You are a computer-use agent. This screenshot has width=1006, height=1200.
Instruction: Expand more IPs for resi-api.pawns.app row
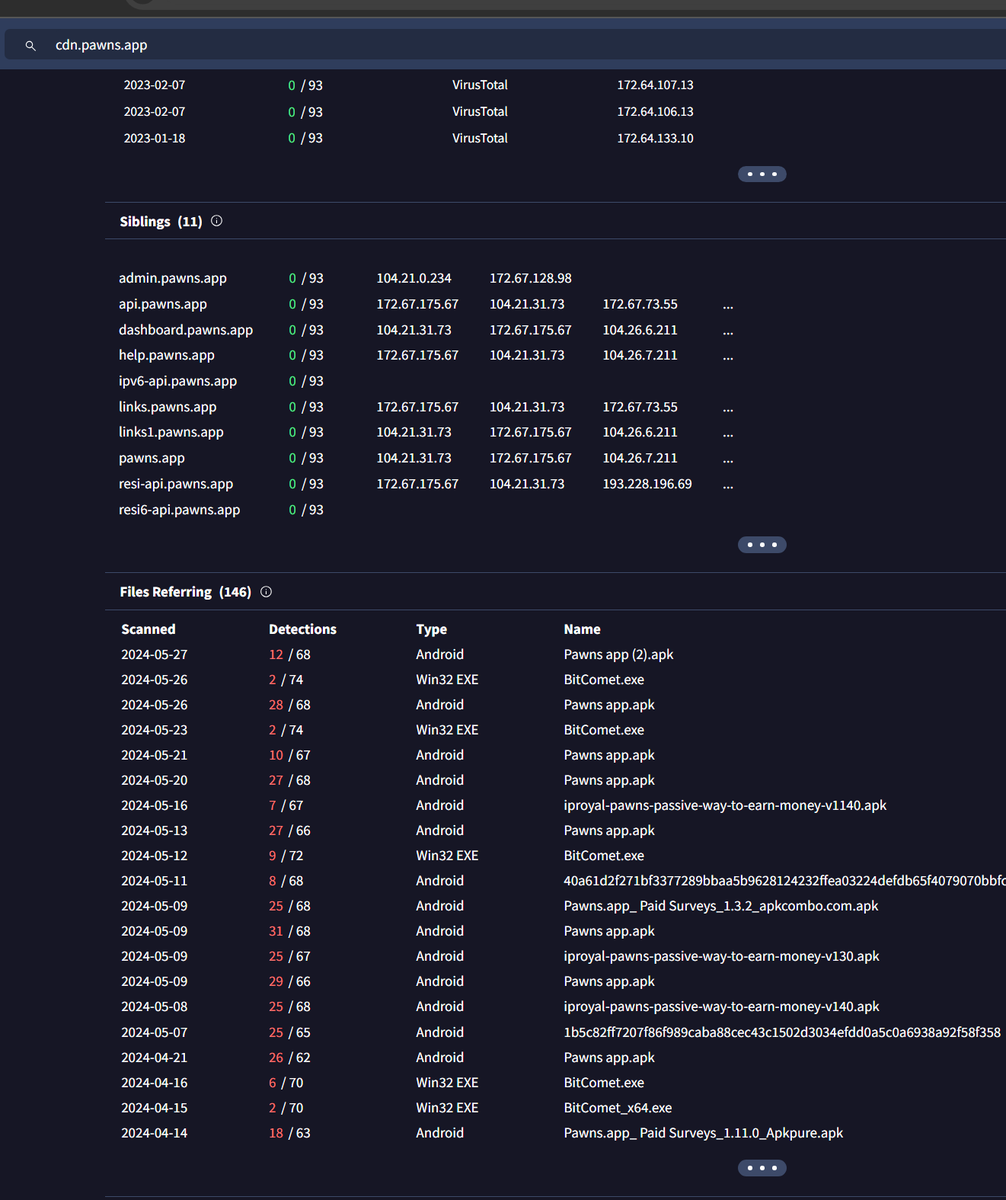coord(728,484)
